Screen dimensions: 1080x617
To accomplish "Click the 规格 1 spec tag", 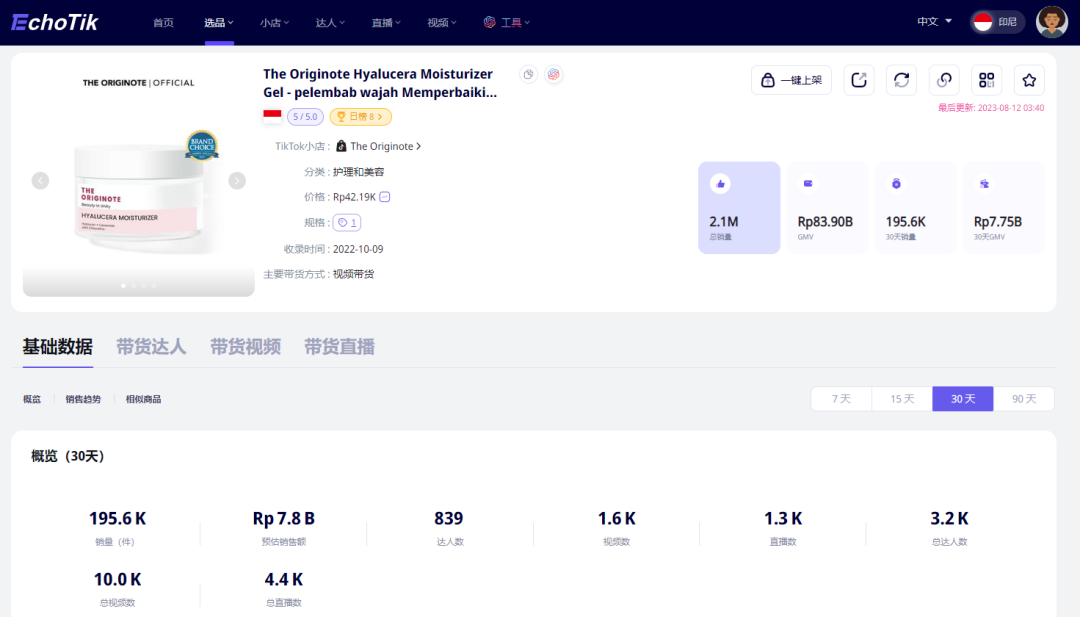I will [x=347, y=222].
